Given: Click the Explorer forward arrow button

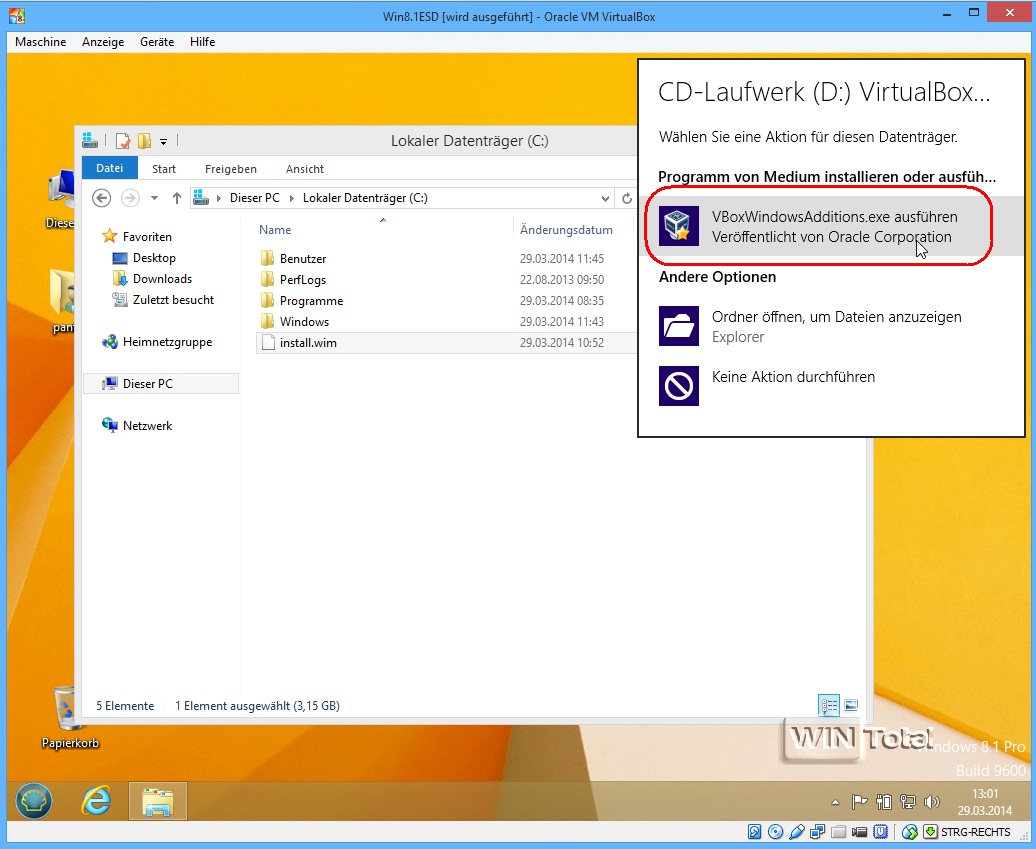Looking at the screenshot, I should point(130,198).
